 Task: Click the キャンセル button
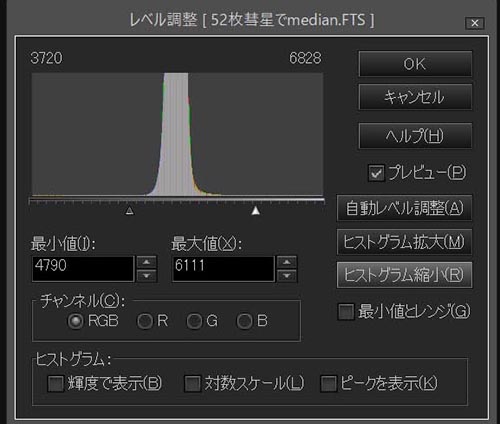tap(415, 97)
